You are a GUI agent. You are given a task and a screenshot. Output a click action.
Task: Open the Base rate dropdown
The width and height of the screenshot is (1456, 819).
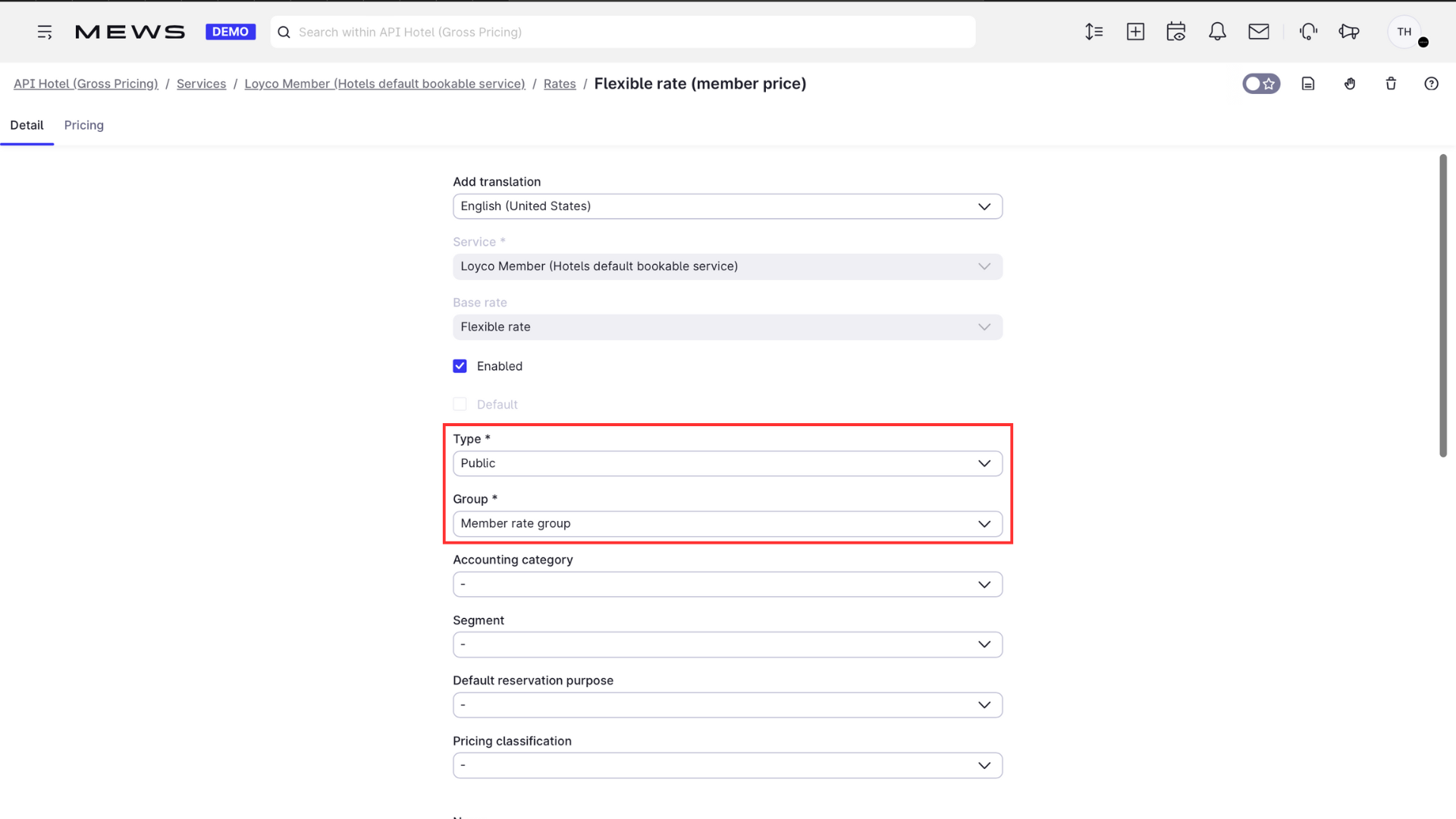[x=728, y=327]
